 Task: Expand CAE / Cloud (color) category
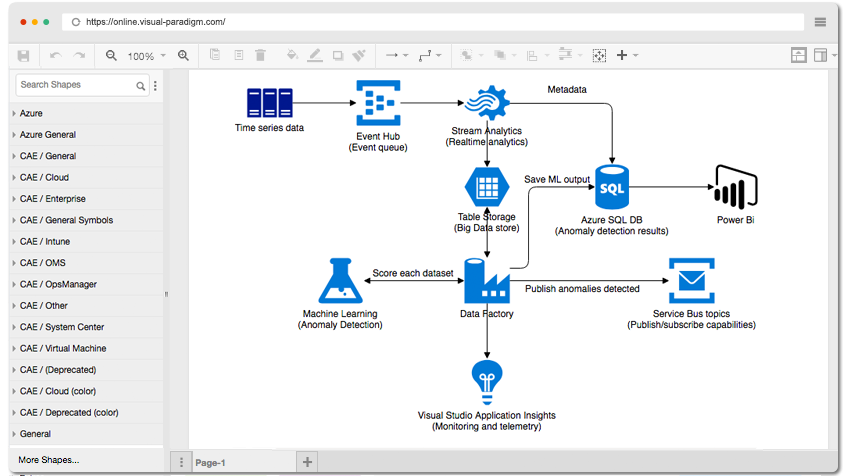tap(87, 391)
